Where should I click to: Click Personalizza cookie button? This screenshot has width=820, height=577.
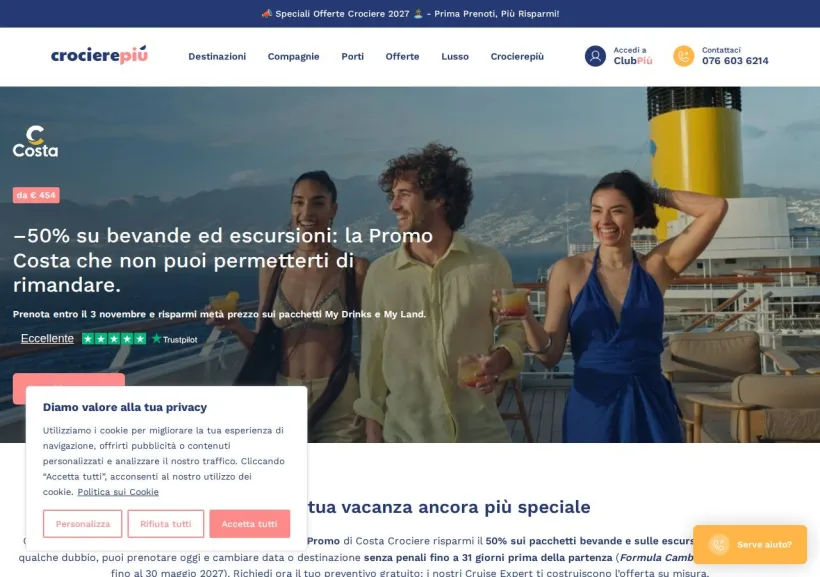[83, 524]
